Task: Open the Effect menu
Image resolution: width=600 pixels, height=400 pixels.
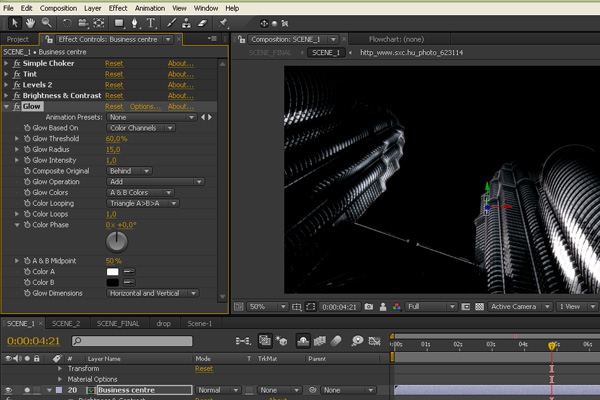Action: point(118,8)
